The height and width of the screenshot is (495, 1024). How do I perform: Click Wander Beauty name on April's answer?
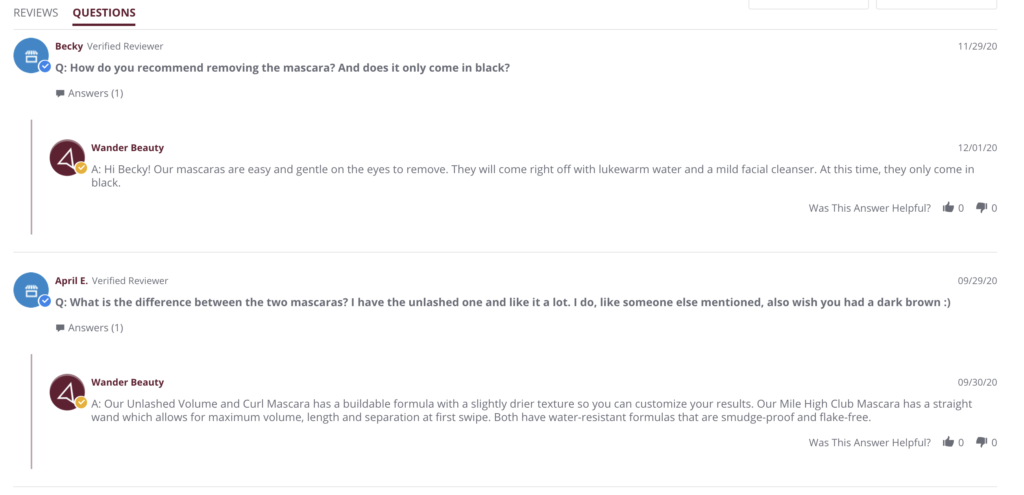click(x=127, y=382)
